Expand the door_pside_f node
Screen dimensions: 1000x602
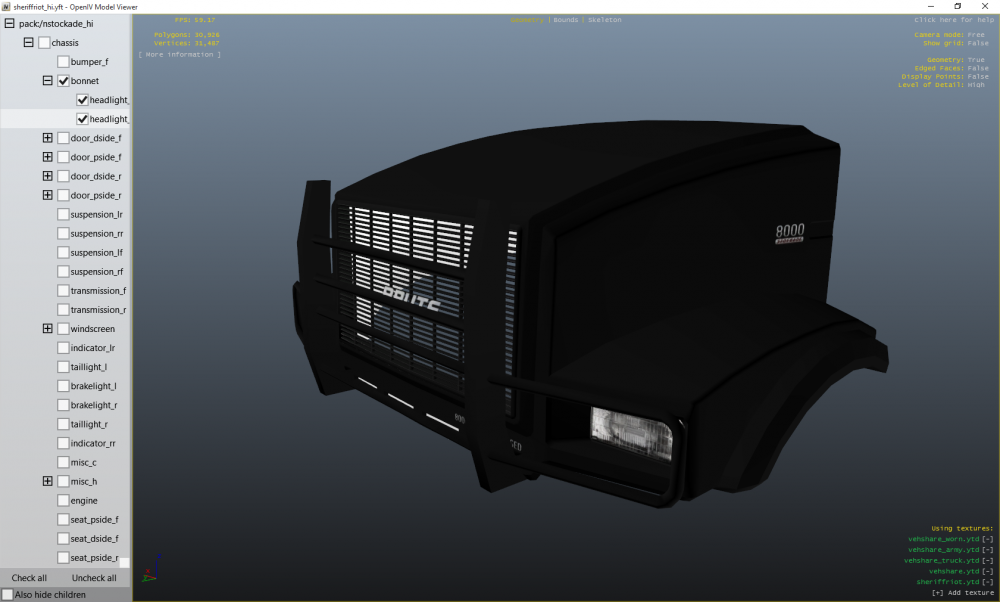pyautogui.click(x=48, y=157)
